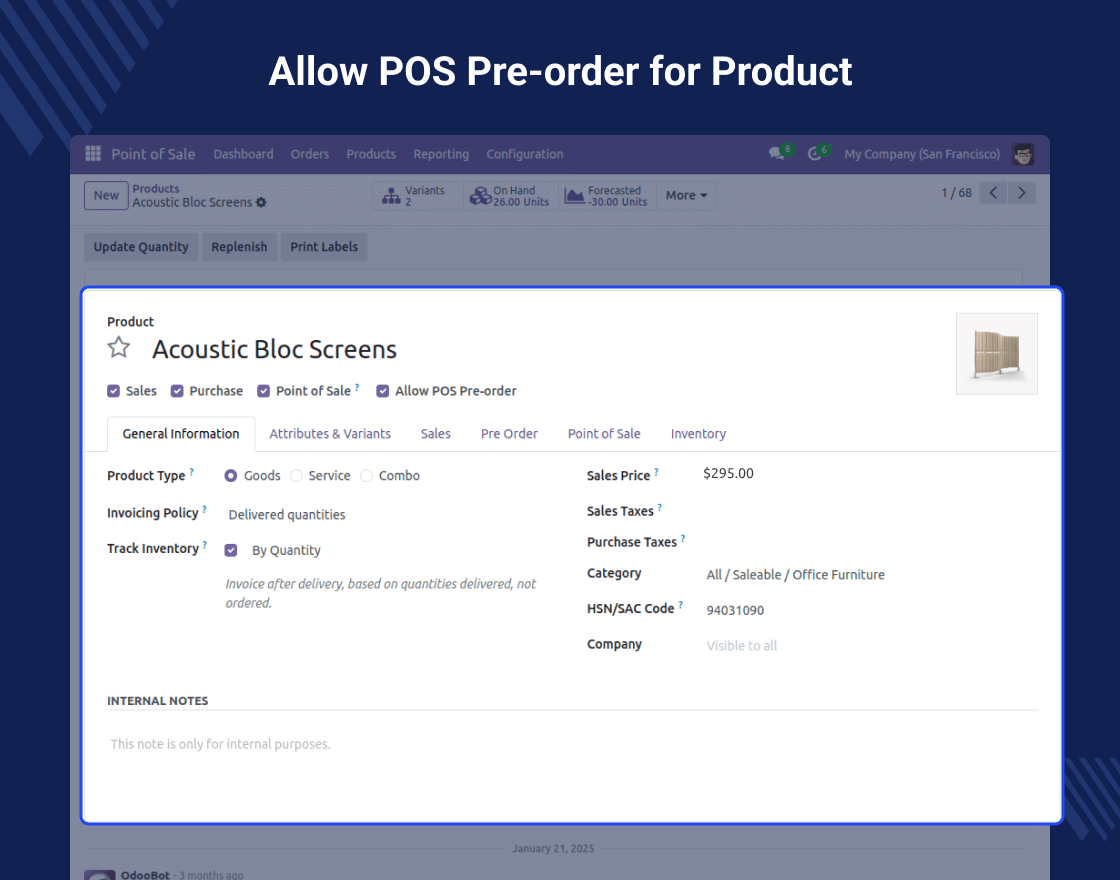Click Products breadcrumb link
Viewport: 1120px width, 880px height.
pos(156,189)
